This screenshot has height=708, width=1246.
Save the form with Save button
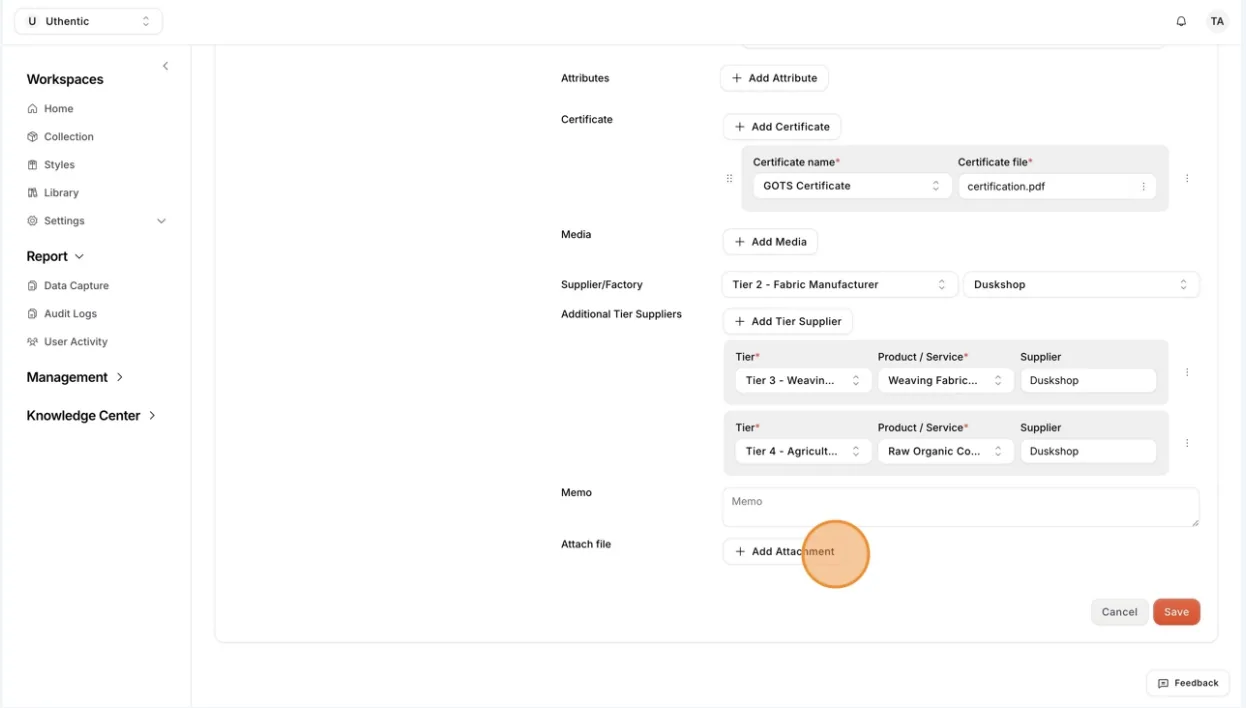[1176, 612]
